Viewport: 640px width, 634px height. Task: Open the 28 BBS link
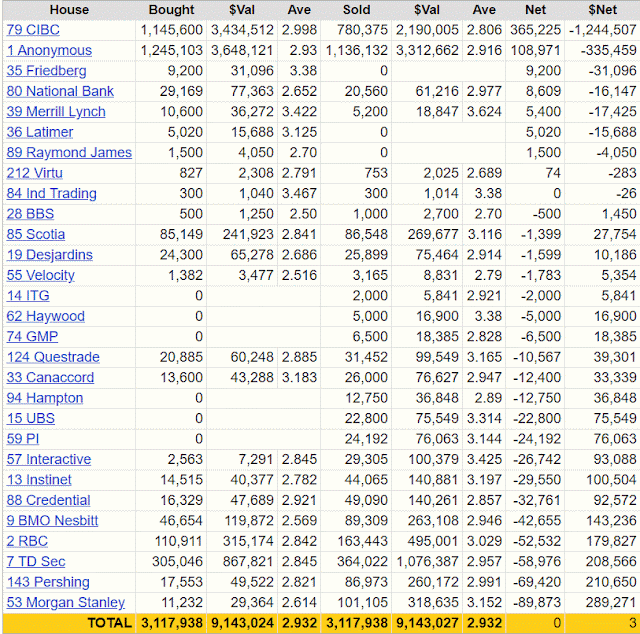pos(30,214)
